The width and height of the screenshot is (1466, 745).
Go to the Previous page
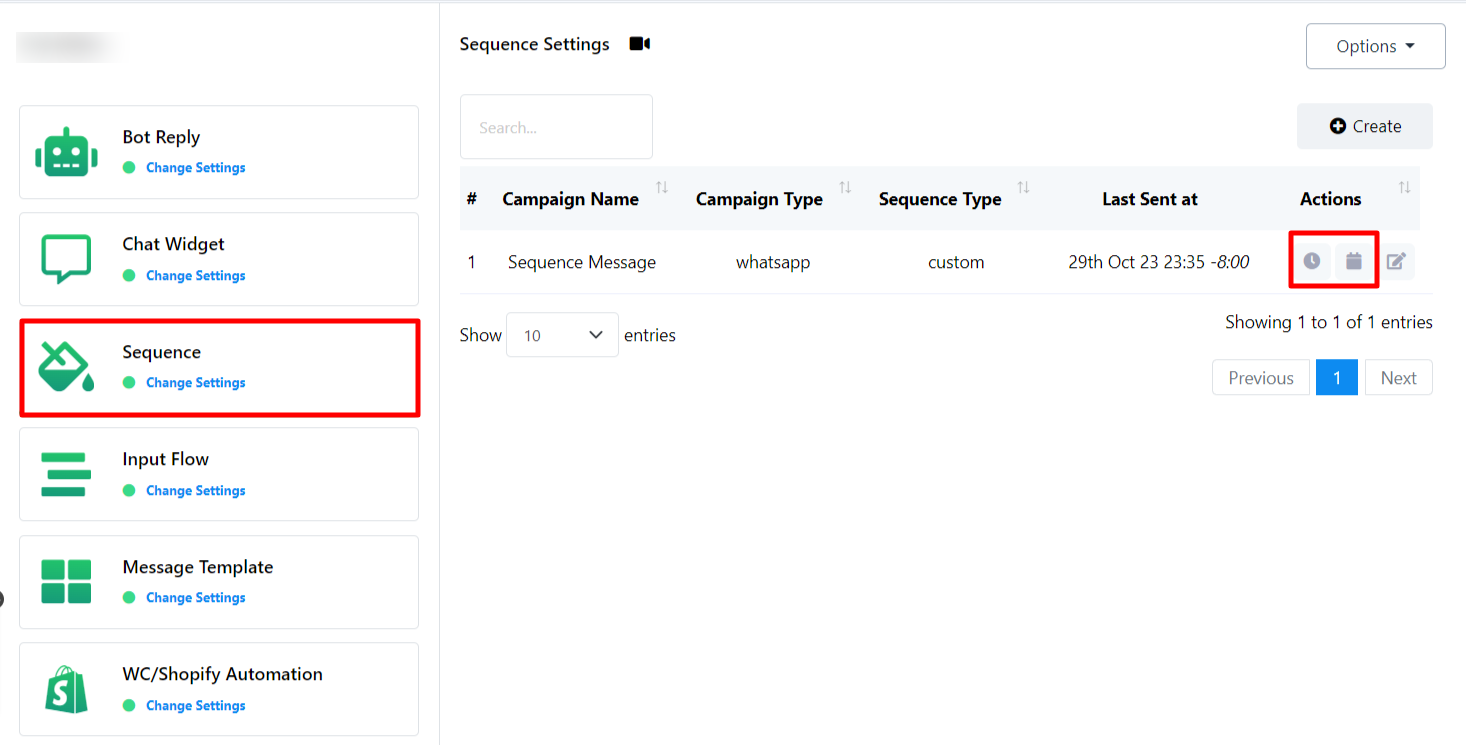point(1260,378)
